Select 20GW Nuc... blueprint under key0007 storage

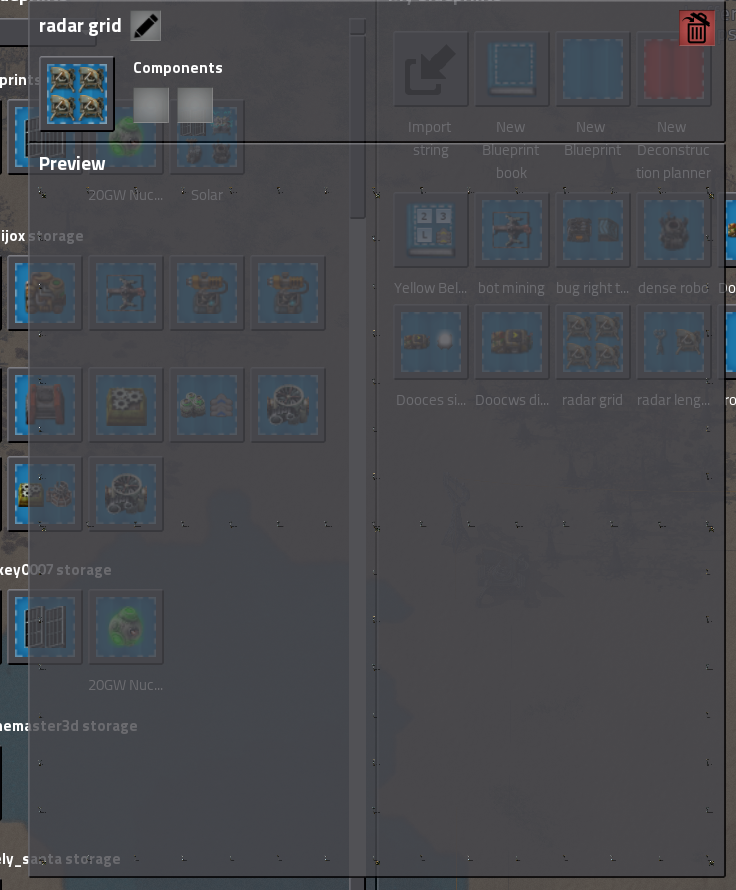point(126,627)
